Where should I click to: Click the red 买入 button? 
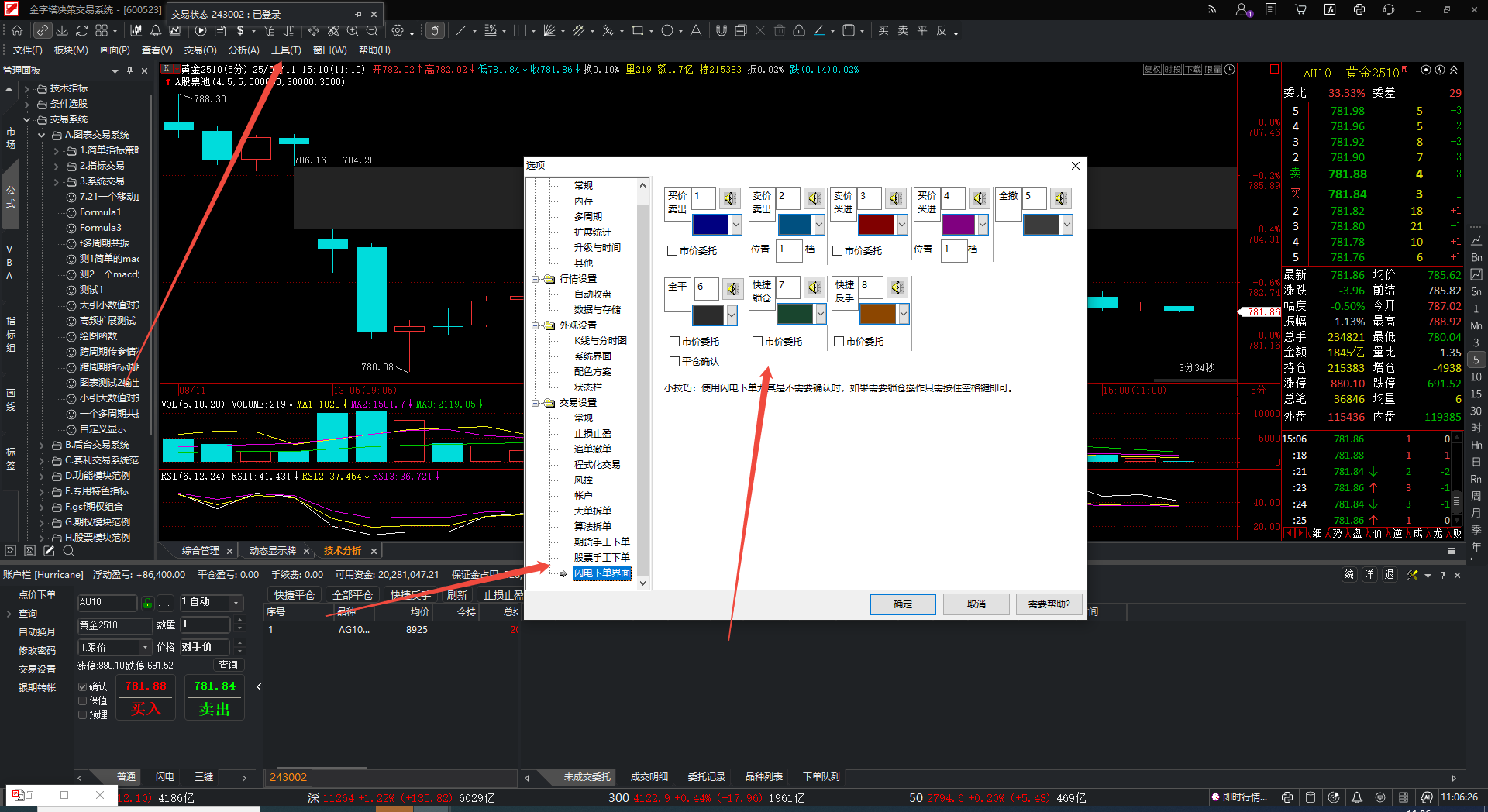[x=145, y=698]
